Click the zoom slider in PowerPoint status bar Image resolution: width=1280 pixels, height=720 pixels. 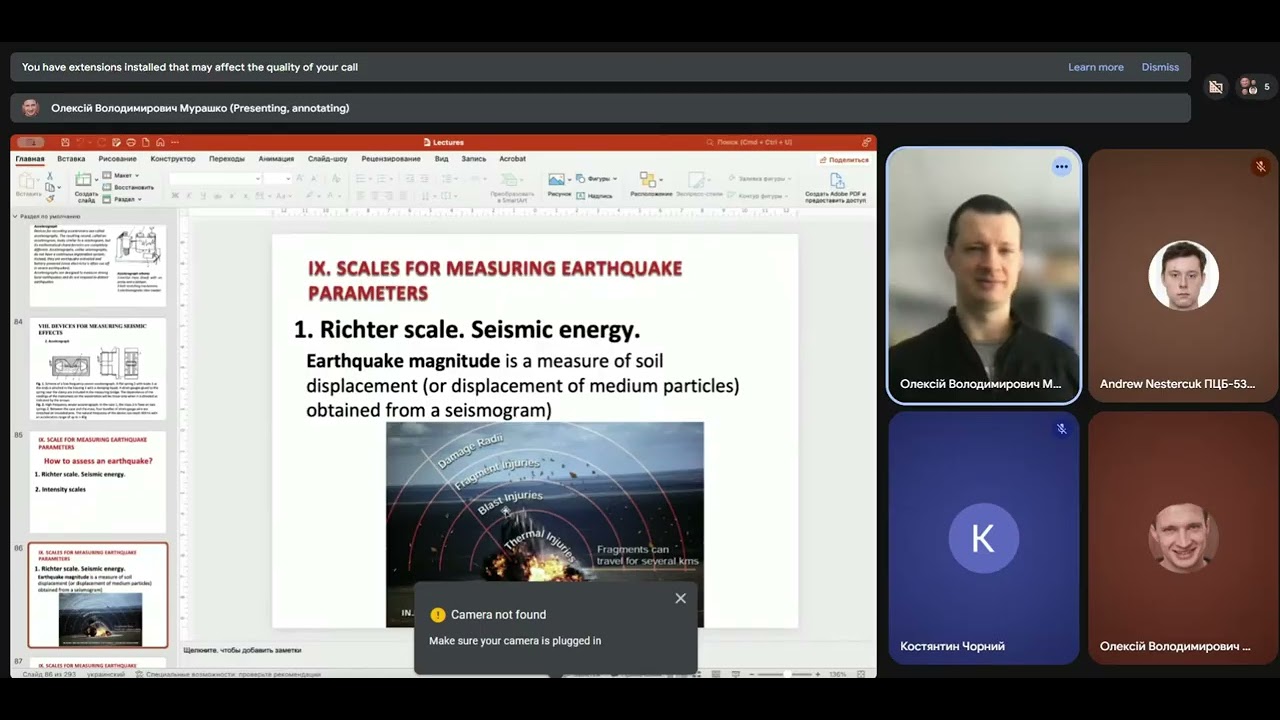click(x=787, y=674)
